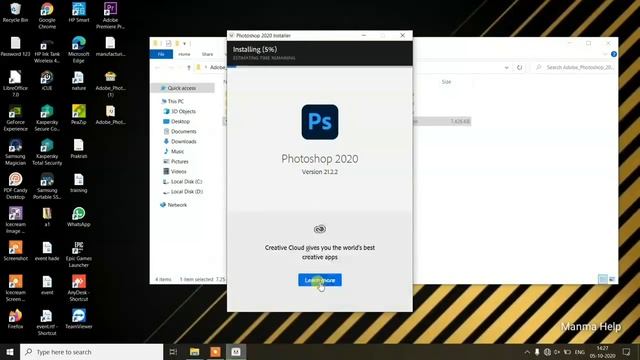The width and height of the screenshot is (640, 360).
Task: Select AnyDesk Shortcut desktop icon
Action: click(79, 288)
